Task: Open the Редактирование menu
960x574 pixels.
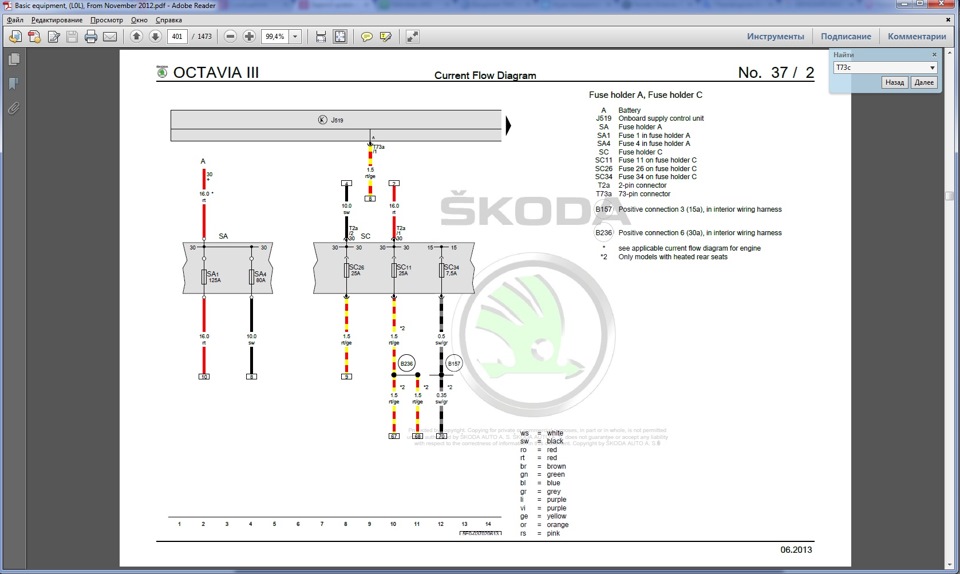Action: pyautogui.click(x=56, y=20)
